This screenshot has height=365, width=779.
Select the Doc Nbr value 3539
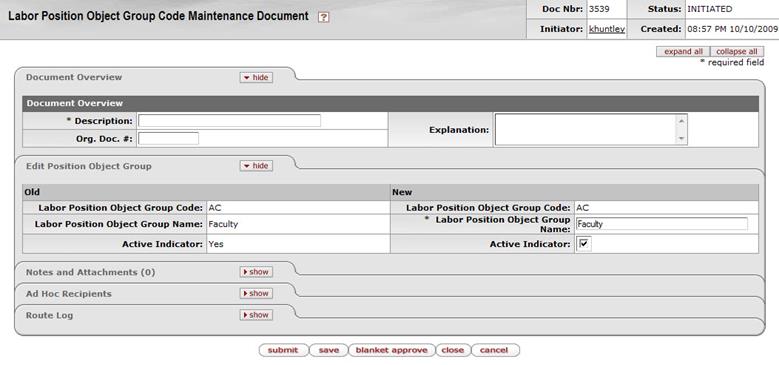click(599, 9)
